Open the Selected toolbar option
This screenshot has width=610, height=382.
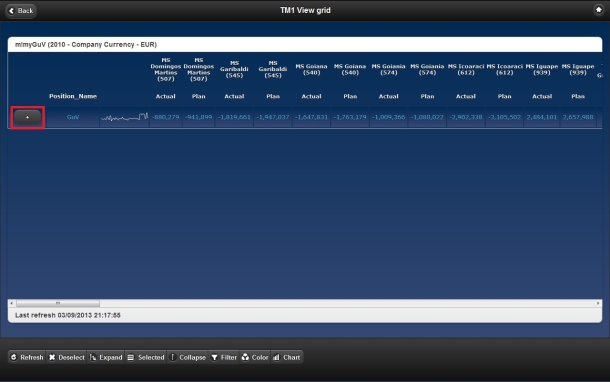click(x=146, y=357)
